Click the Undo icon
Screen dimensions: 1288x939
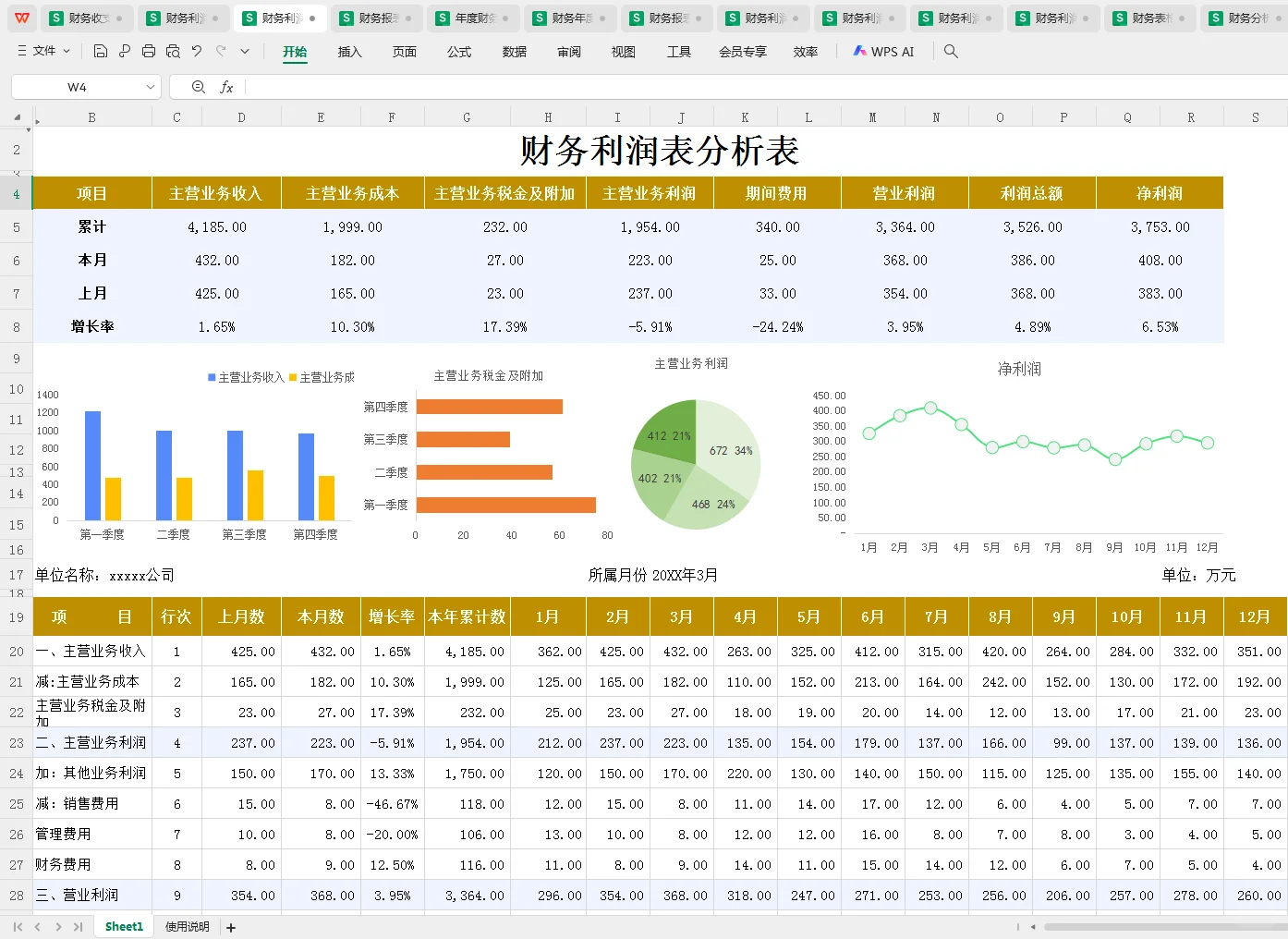[196, 51]
